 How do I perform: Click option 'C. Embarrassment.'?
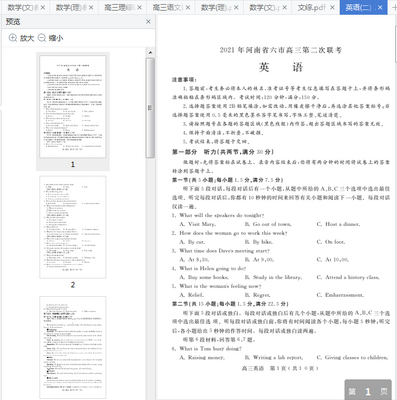[340, 295]
